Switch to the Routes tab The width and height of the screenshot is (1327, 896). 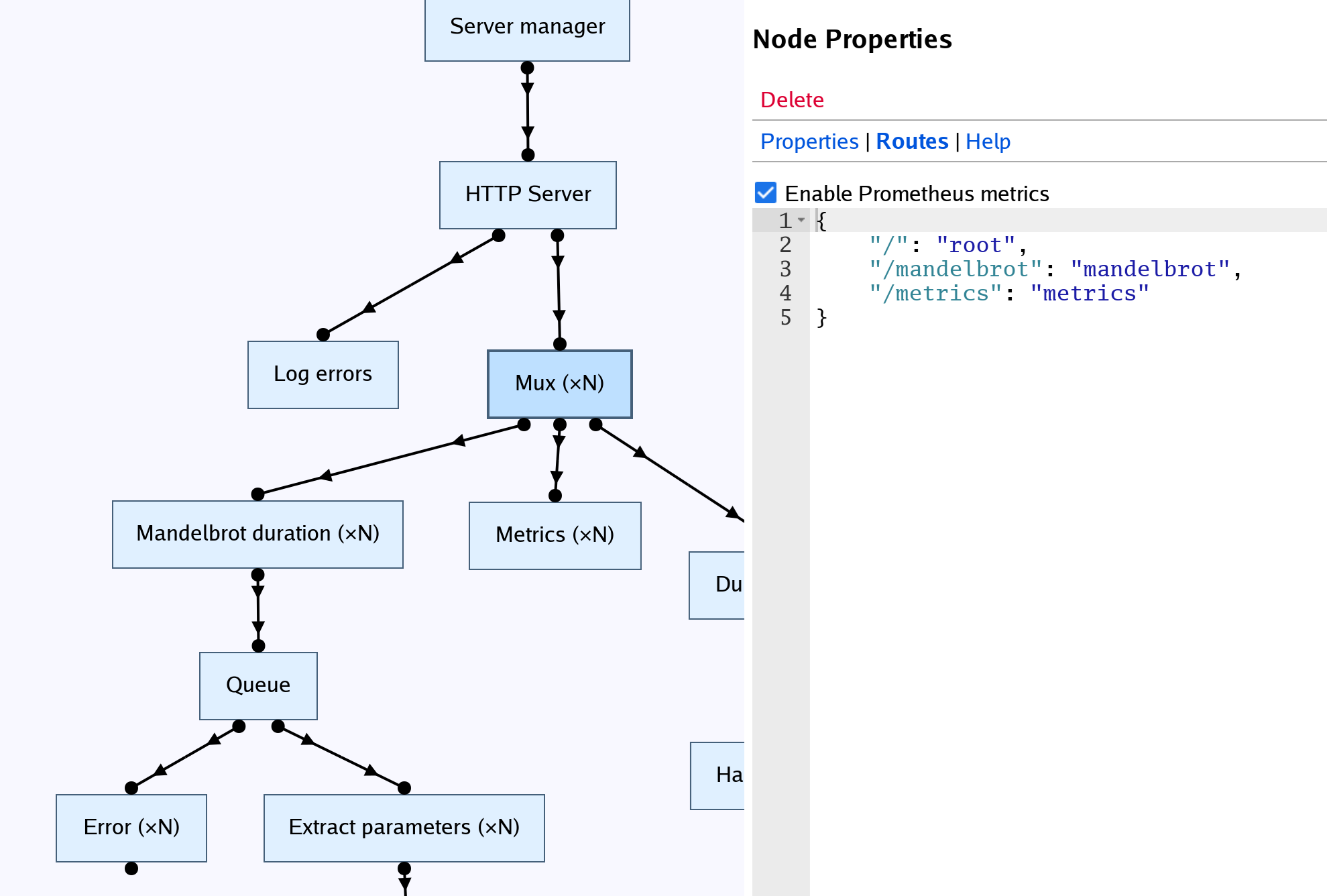pos(911,142)
